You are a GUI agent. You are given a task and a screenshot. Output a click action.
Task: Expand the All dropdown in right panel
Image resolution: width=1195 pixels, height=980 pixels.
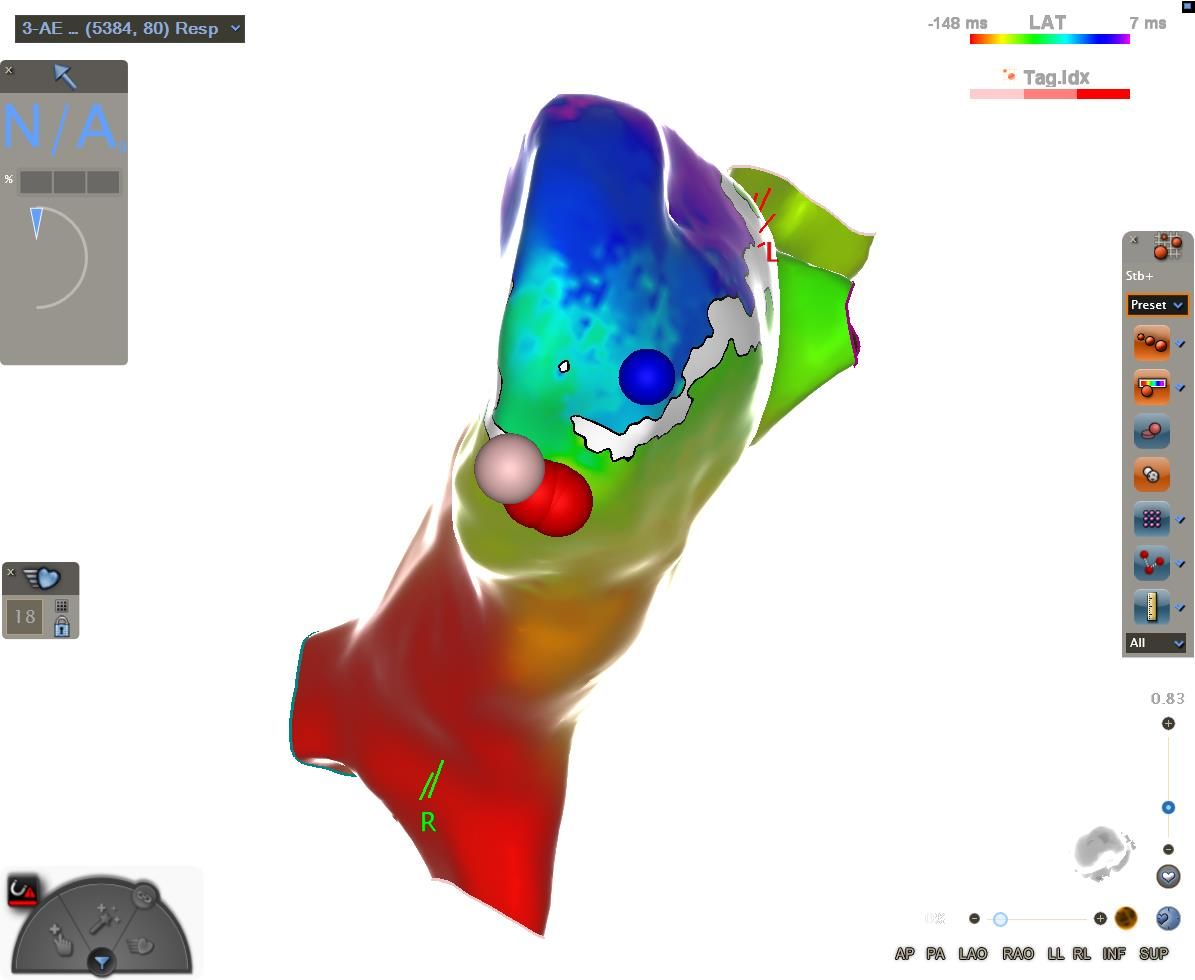[x=1155, y=643]
